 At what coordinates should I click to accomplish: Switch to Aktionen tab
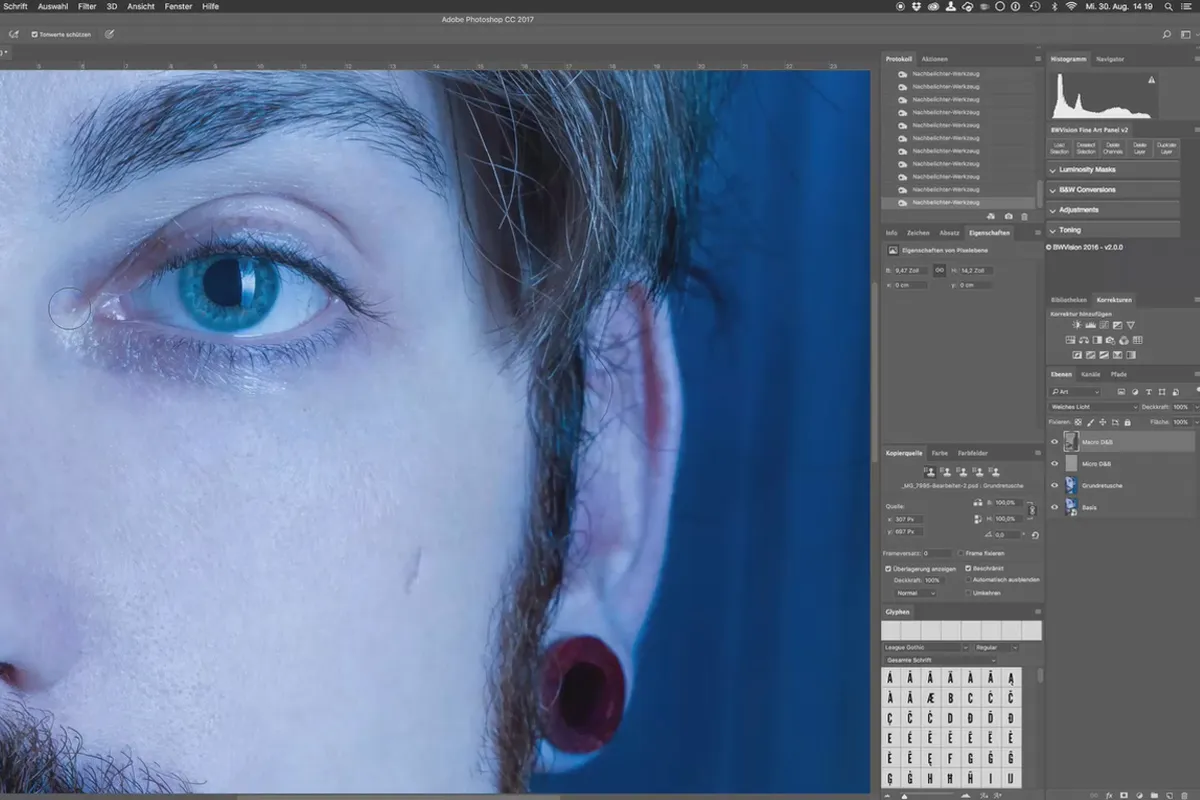pyautogui.click(x=934, y=59)
